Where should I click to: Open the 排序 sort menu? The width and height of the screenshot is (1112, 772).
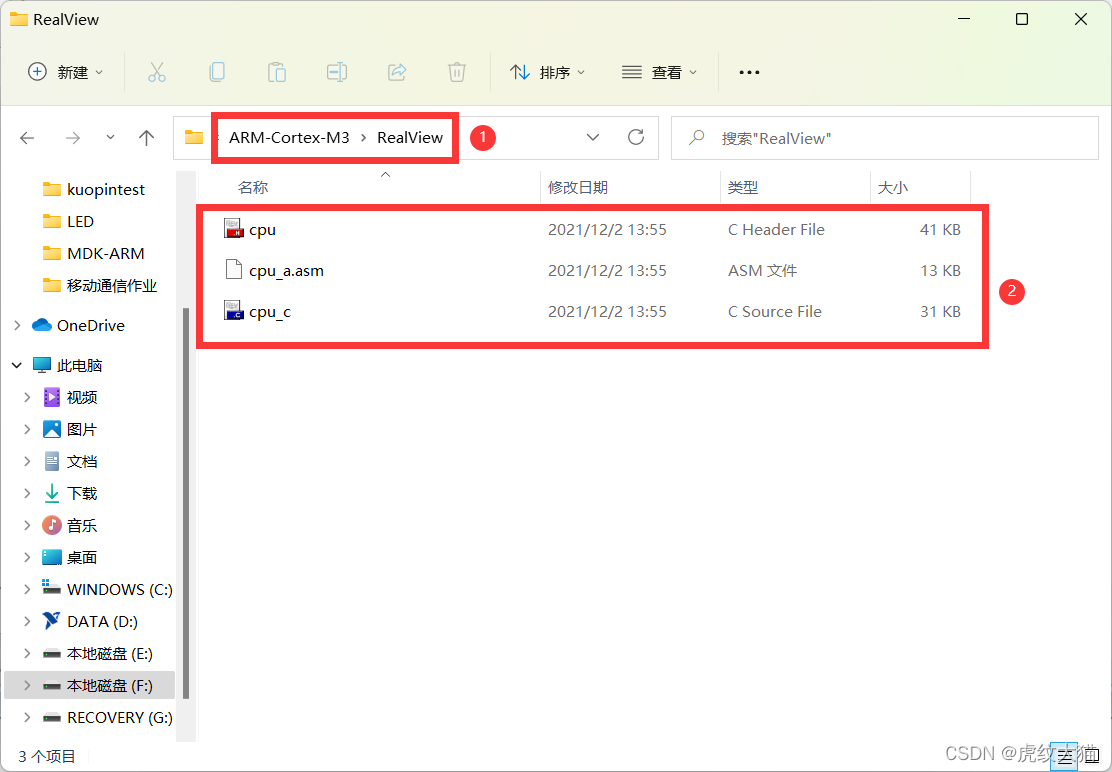coord(547,72)
